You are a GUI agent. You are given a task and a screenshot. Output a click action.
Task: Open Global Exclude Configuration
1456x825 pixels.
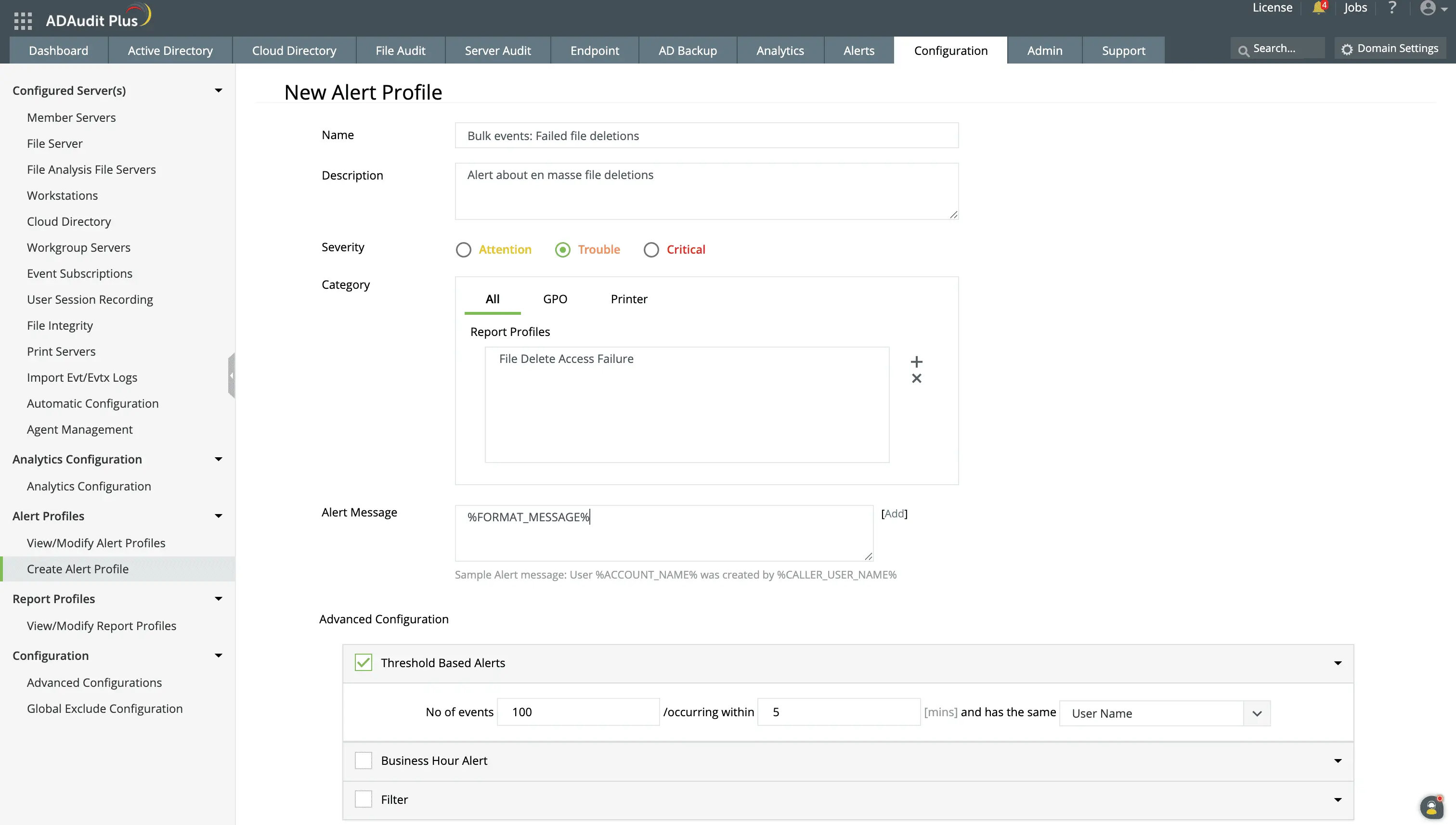click(x=105, y=708)
